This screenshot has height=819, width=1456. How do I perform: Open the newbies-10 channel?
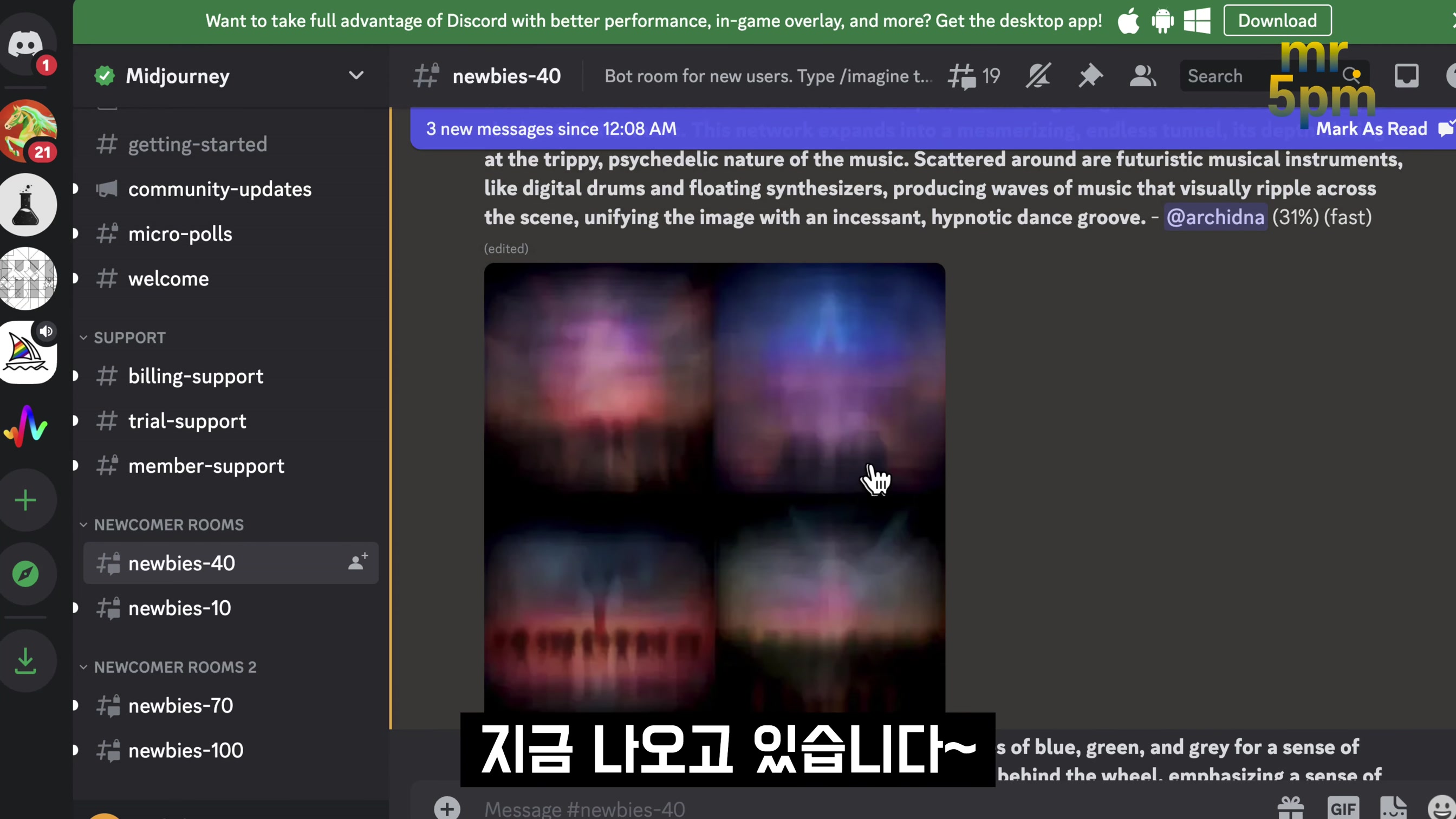coord(231,608)
